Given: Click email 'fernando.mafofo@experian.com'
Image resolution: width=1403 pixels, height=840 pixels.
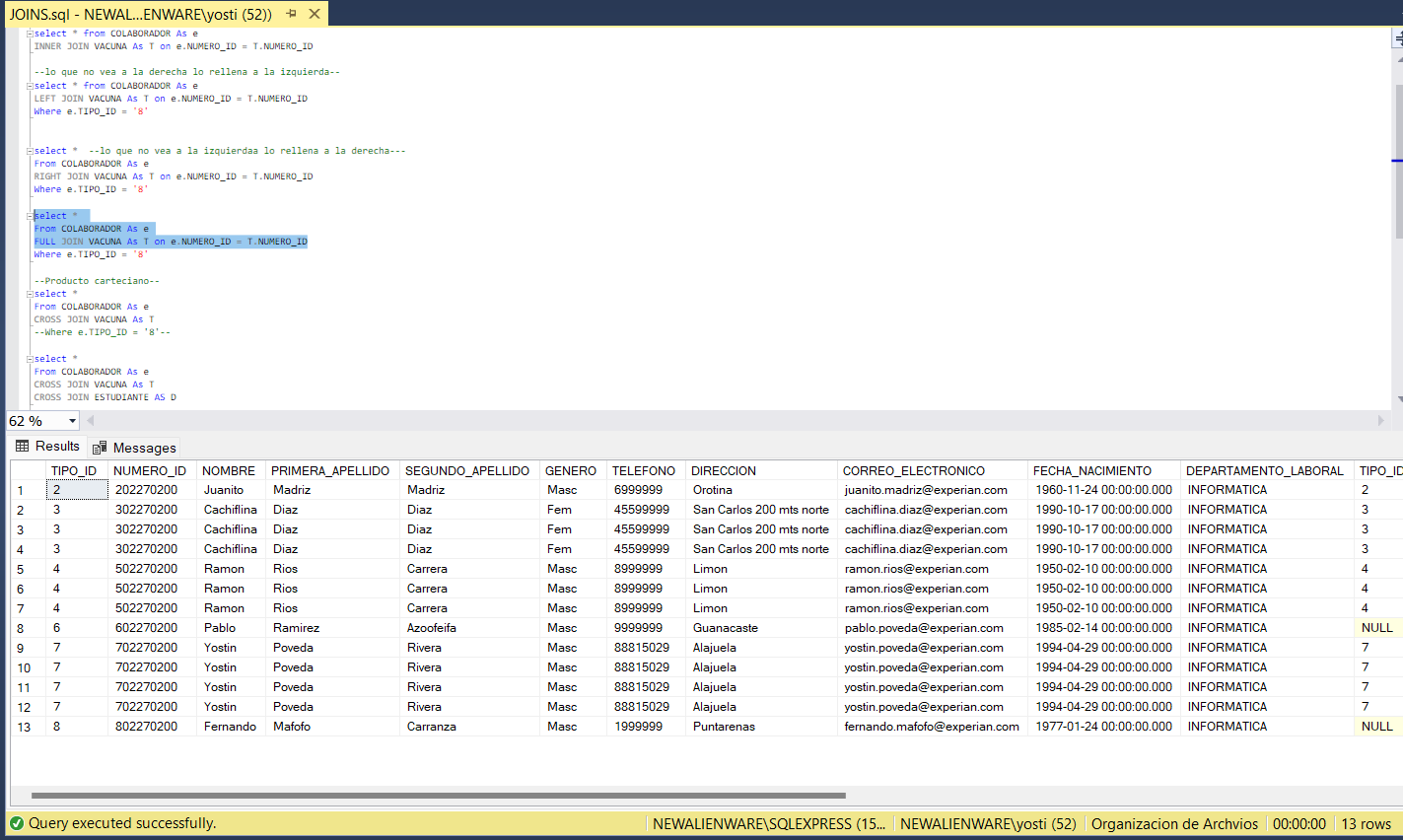Looking at the screenshot, I should (932, 727).
